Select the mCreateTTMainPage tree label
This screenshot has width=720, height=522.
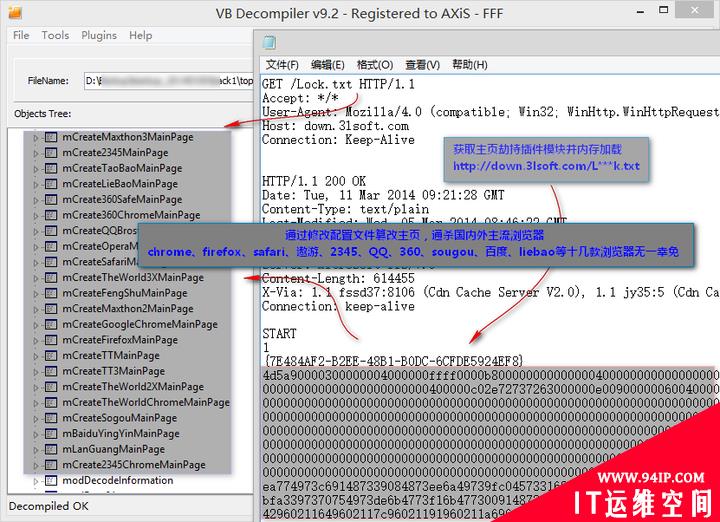coord(111,355)
